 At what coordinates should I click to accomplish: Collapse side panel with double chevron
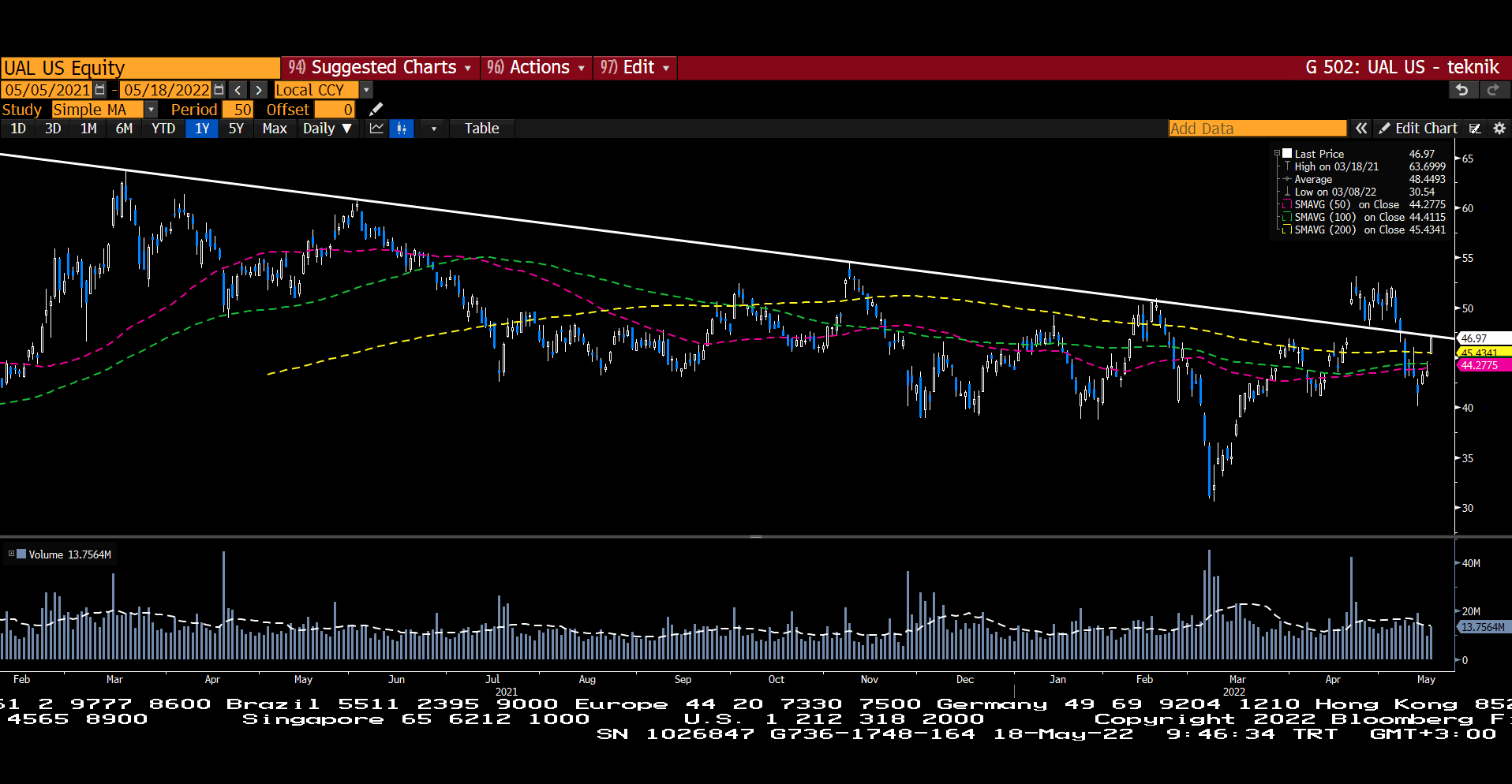pyautogui.click(x=1361, y=128)
